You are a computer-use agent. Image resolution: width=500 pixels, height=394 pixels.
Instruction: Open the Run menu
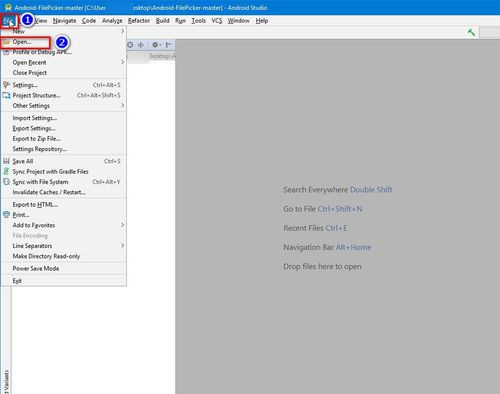coord(180,21)
